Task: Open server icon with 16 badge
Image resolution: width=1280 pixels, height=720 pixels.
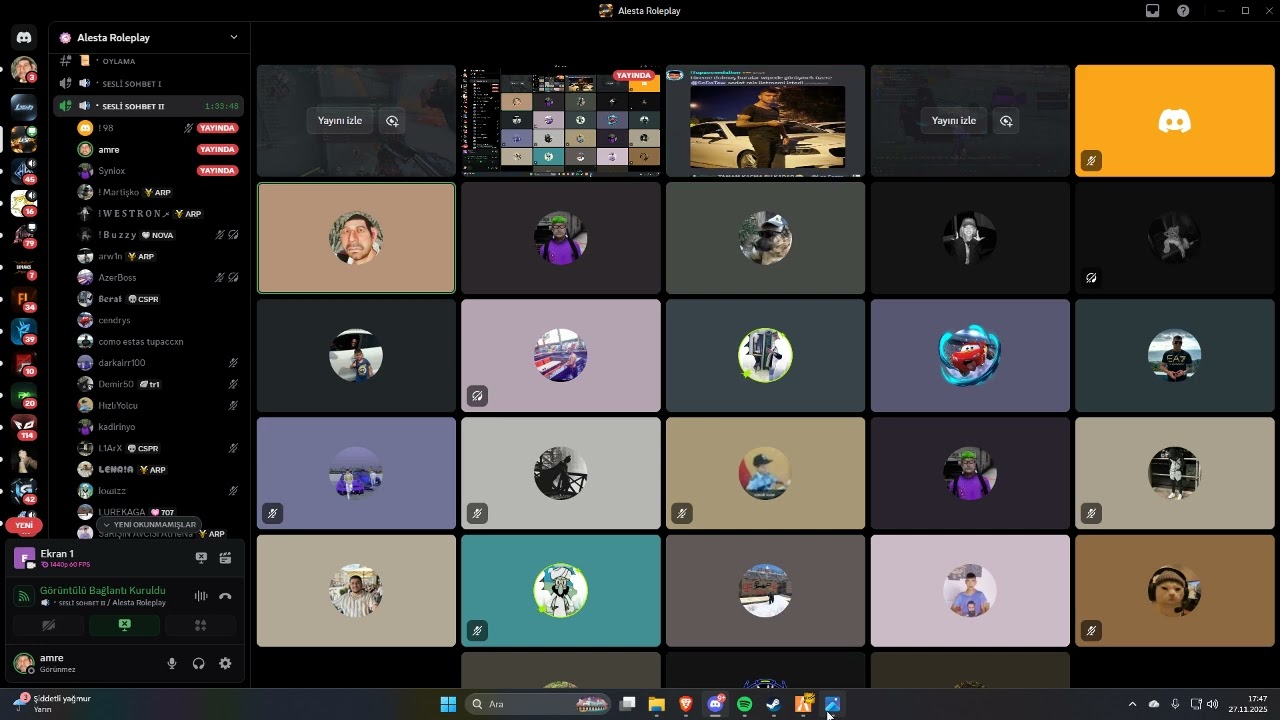Action: (x=24, y=204)
